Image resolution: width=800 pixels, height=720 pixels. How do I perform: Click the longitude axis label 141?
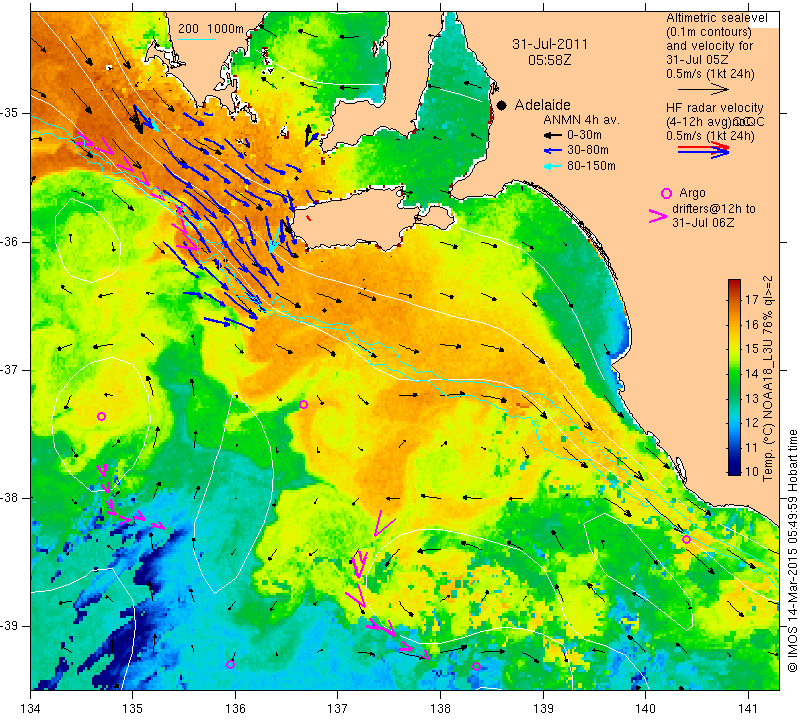tap(748, 709)
